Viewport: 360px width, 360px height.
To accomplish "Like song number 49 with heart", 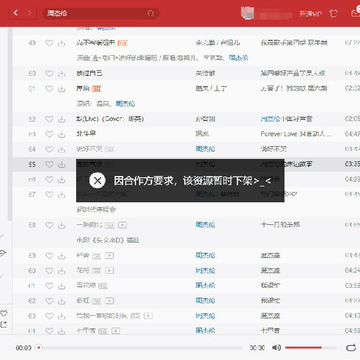I will click(49, 43).
